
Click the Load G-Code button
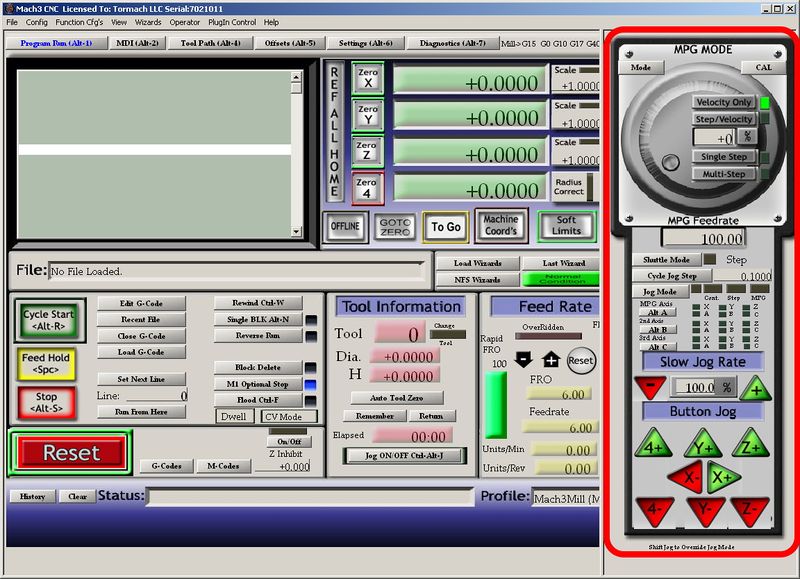point(141,352)
